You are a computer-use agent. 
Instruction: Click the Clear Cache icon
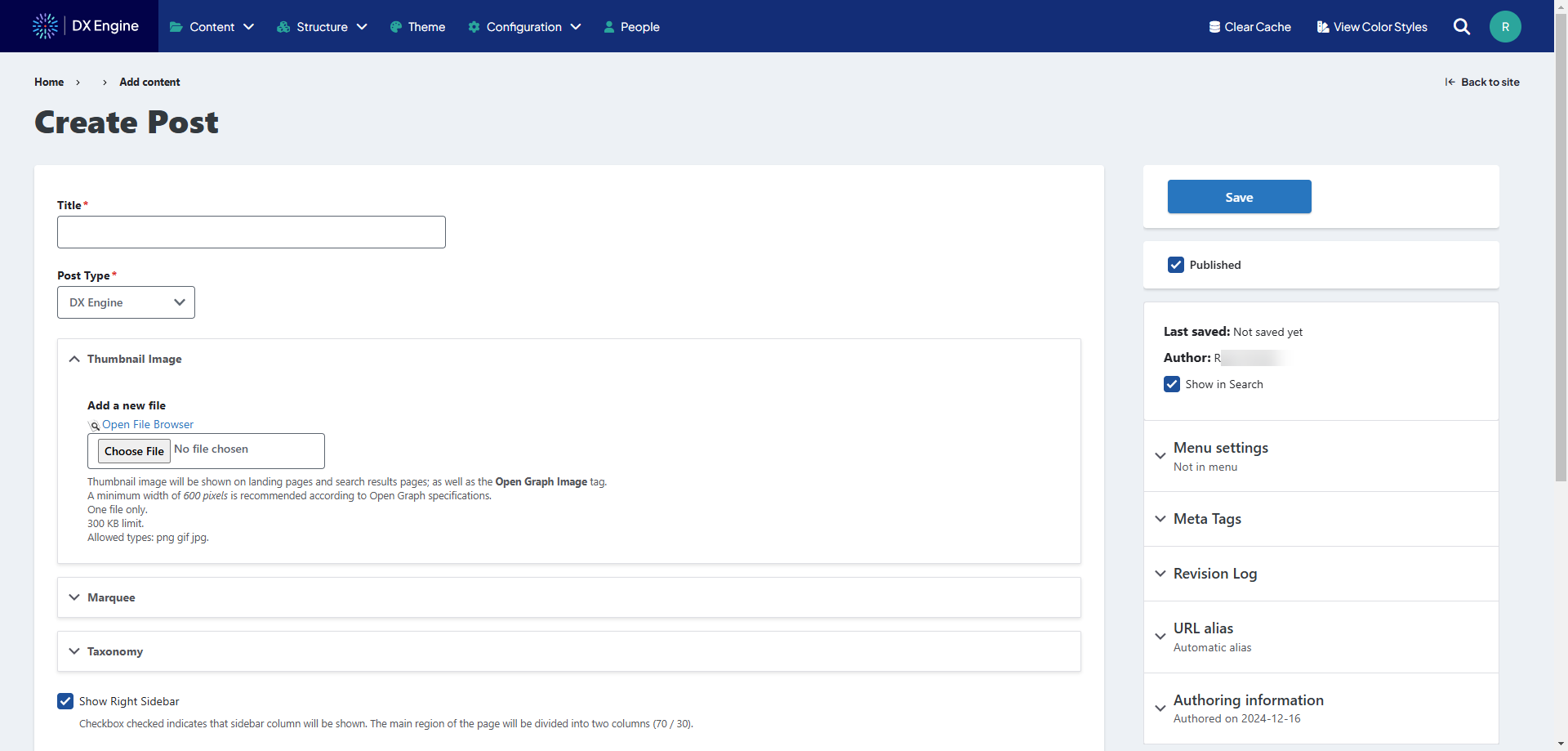[1214, 26]
